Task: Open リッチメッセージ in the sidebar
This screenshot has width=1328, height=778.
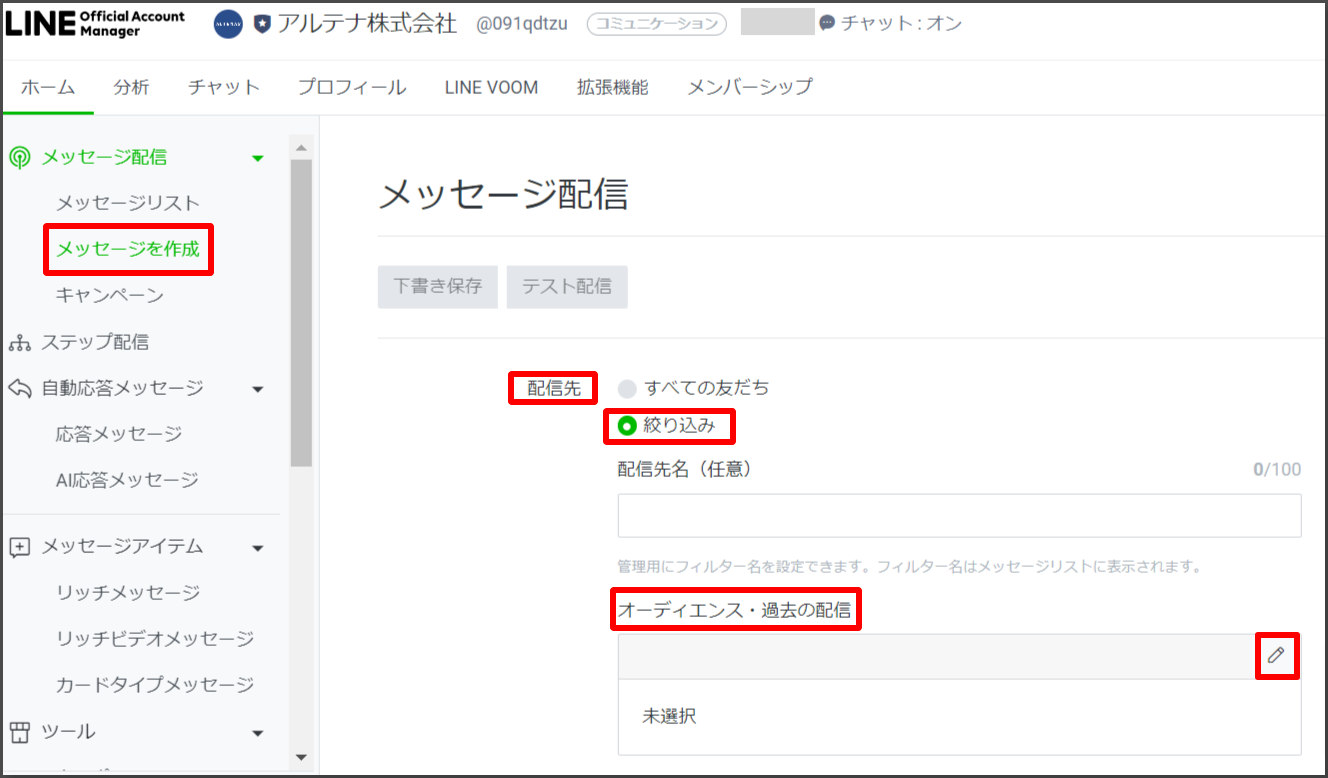Action: tap(128, 593)
